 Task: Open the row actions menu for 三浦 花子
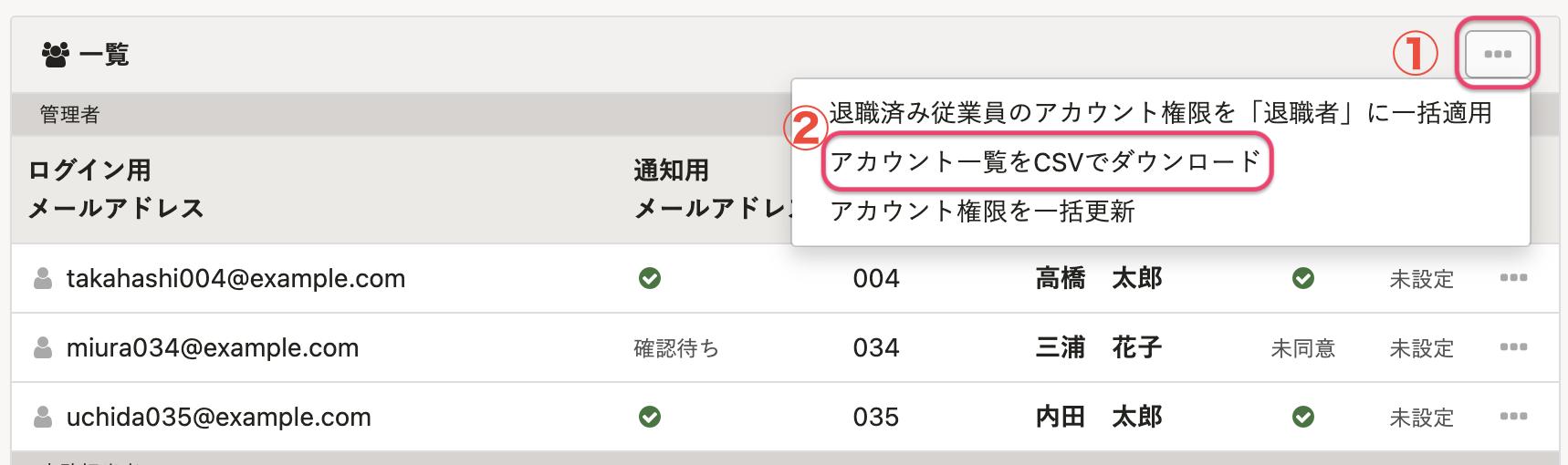pos(1512,347)
